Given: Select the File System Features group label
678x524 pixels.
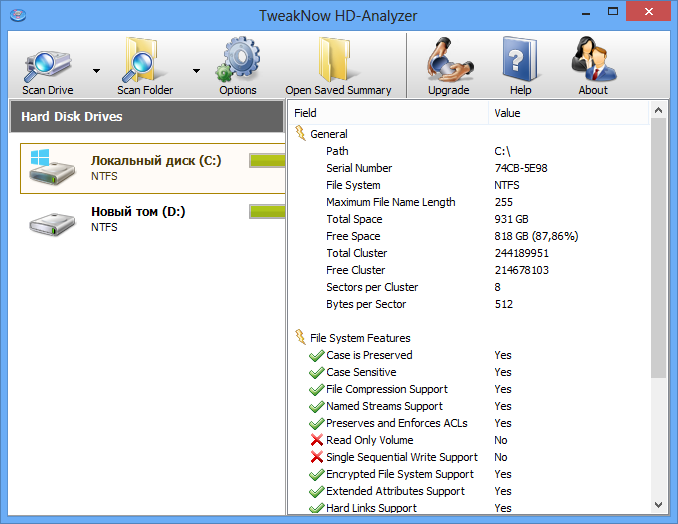Looking at the screenshot, I should tap(360, 338).
